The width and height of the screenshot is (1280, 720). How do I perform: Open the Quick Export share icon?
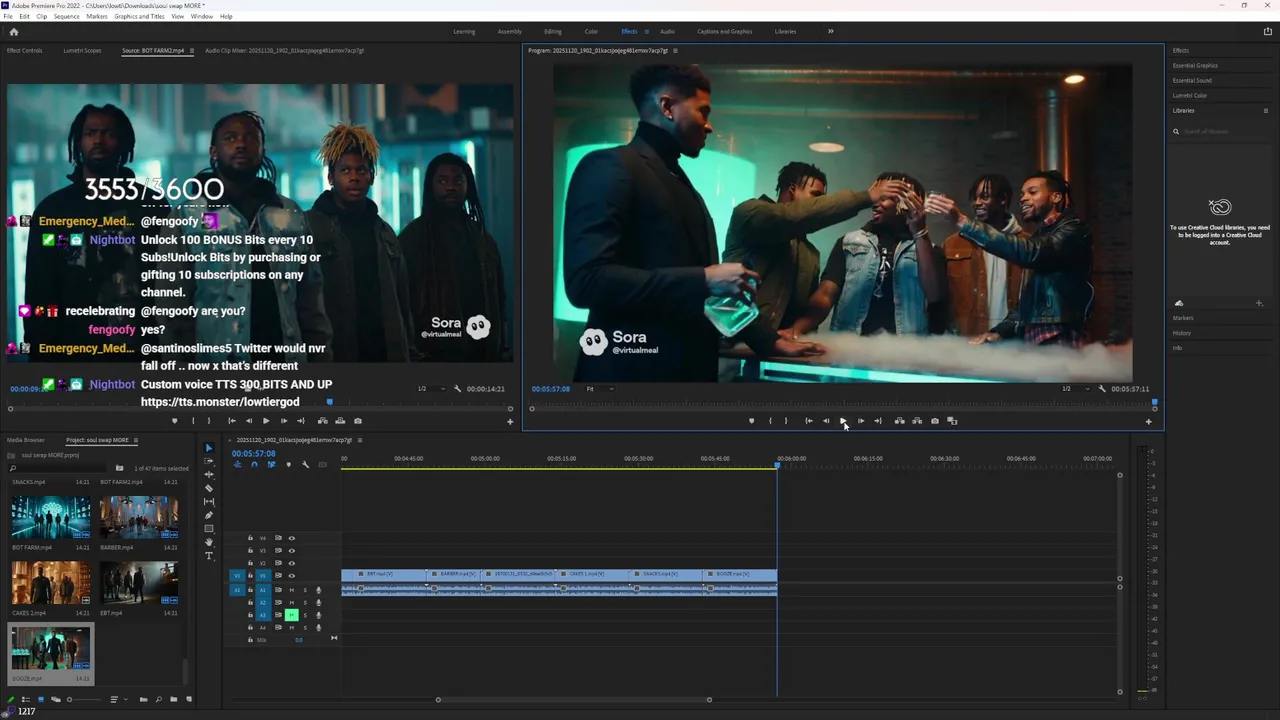tap(1267, 32)
